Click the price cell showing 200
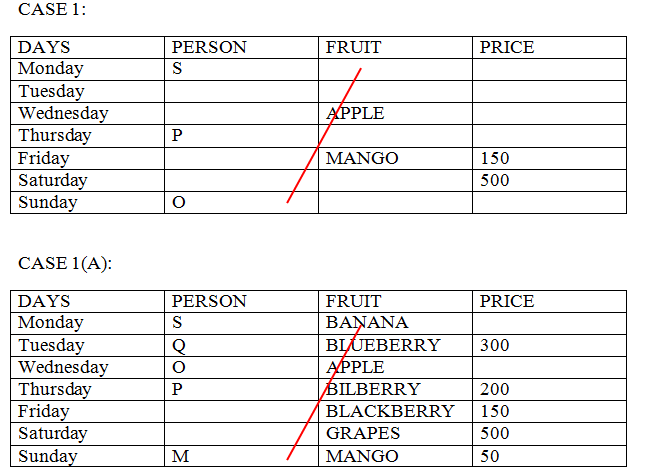This screenshot has height=473, width=655. [x=494, y=389]
